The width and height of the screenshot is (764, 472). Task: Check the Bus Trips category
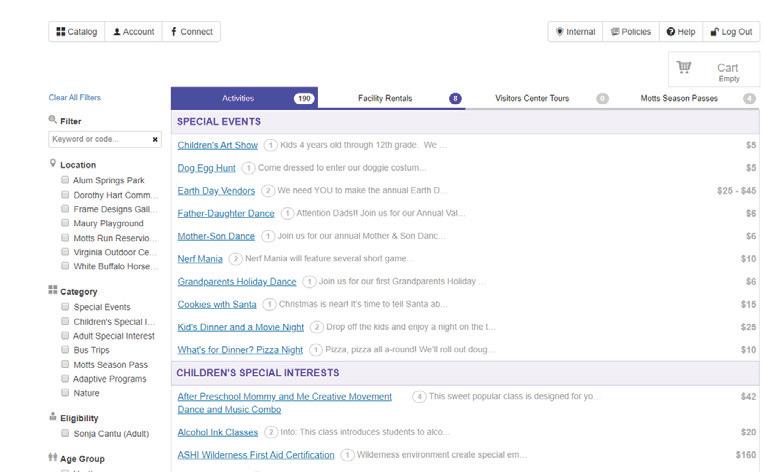click(65, 350)
